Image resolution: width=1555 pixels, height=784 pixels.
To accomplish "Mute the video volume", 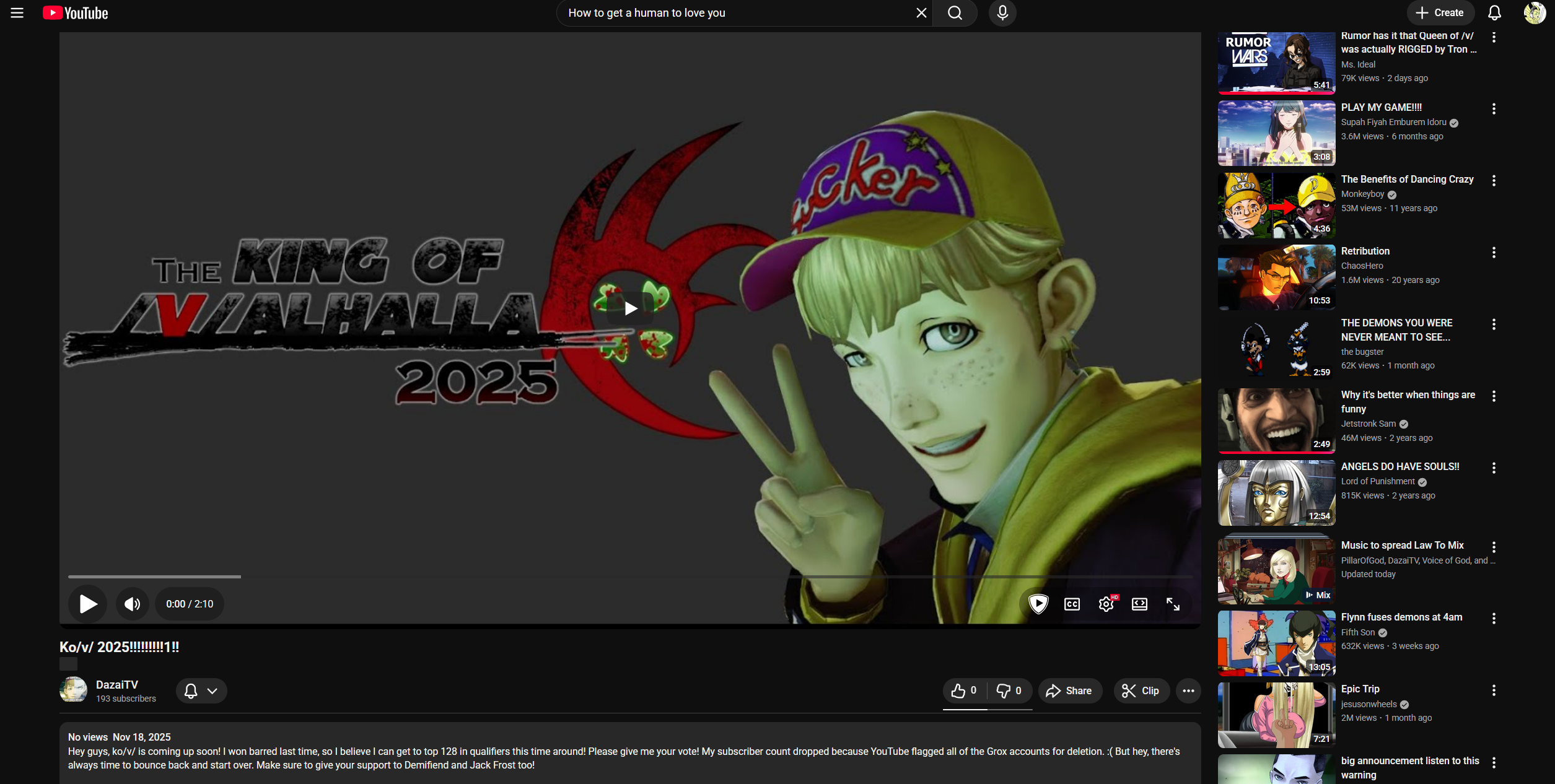I will 132,604.
